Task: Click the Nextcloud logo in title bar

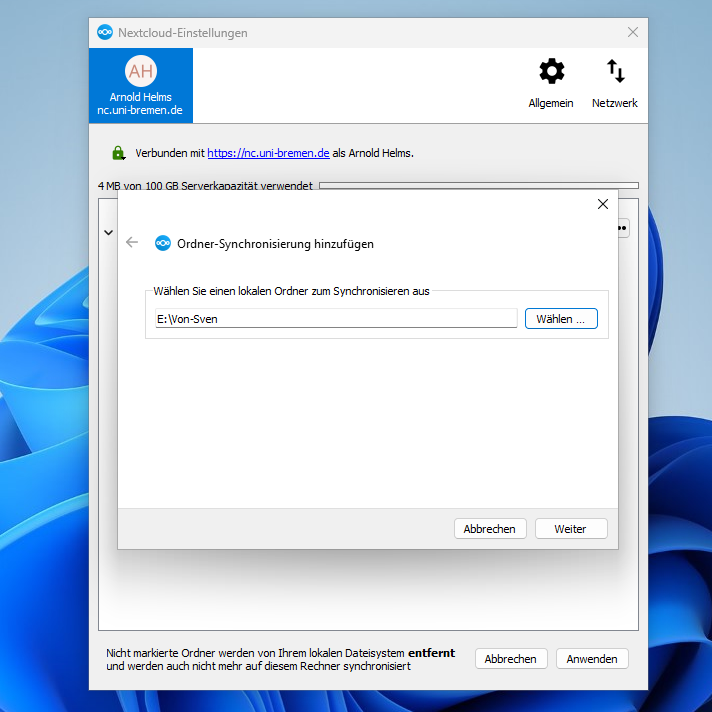Action: point(105,33)
